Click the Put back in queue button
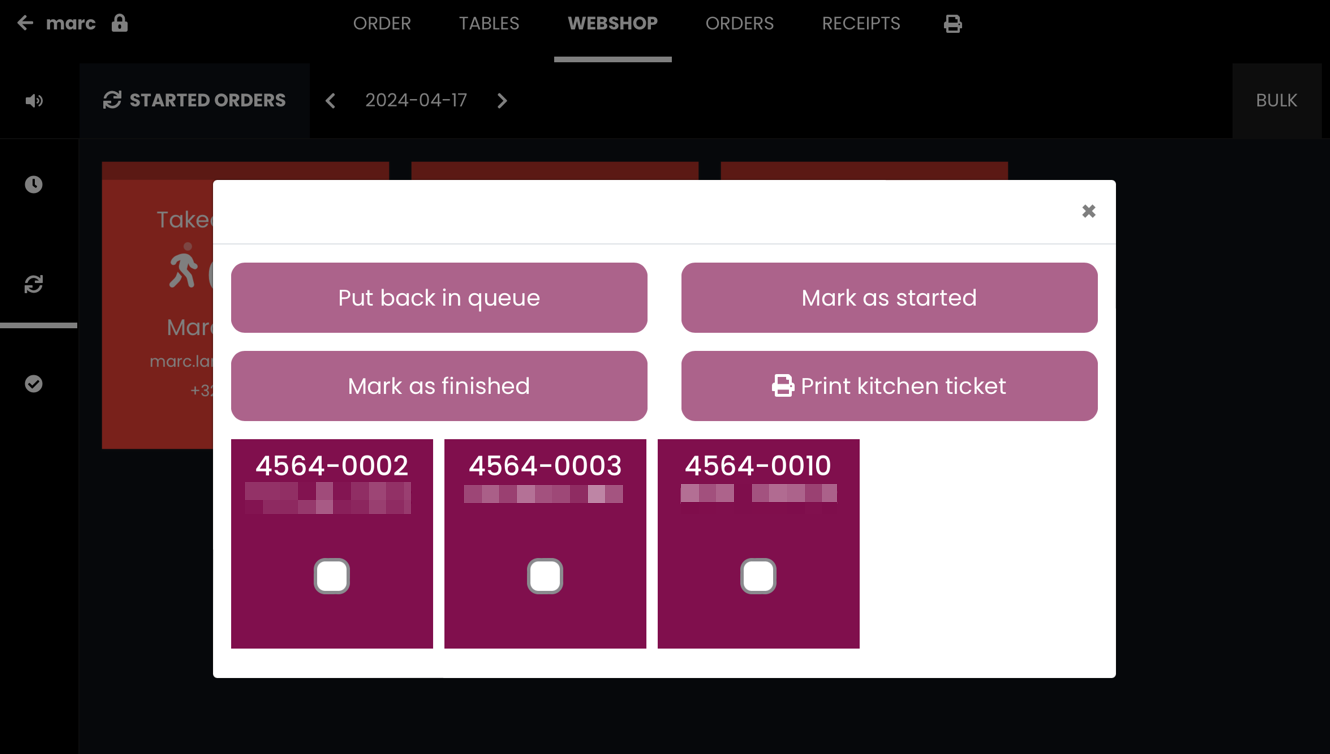This screenshot has height=754, width=1330. point(439,298)
